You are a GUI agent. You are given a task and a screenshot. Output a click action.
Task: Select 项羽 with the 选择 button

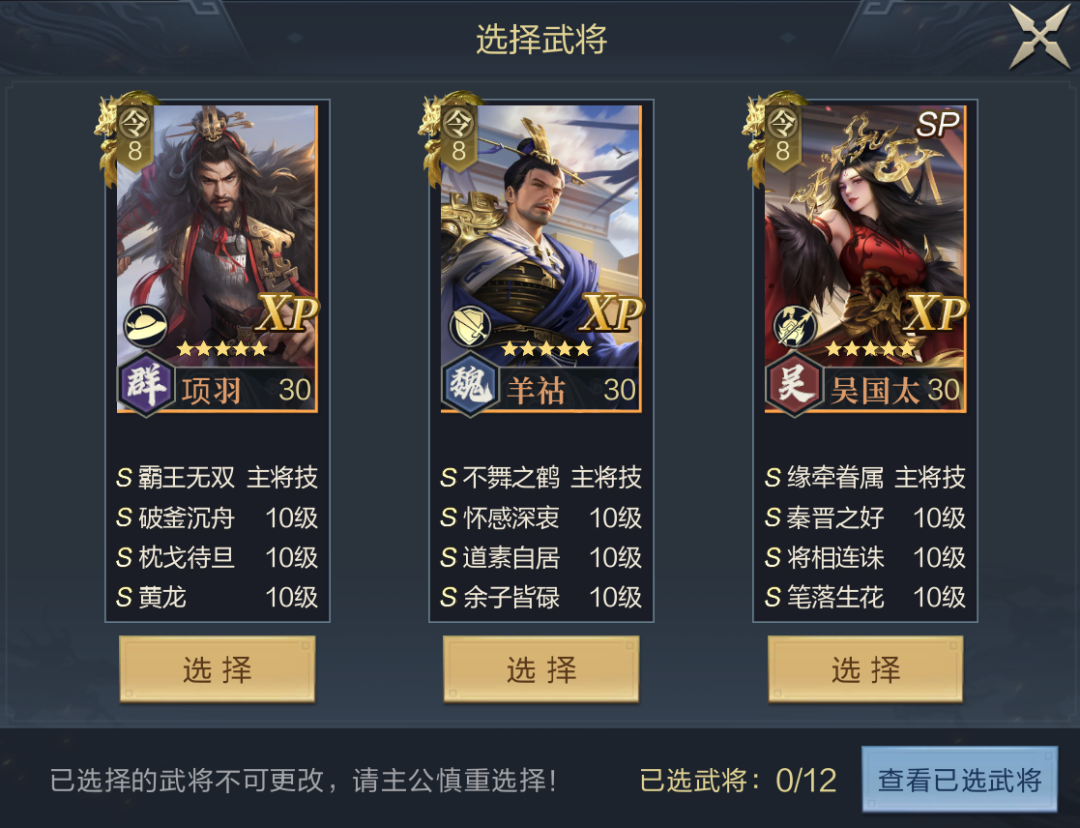tap(217, 670)
